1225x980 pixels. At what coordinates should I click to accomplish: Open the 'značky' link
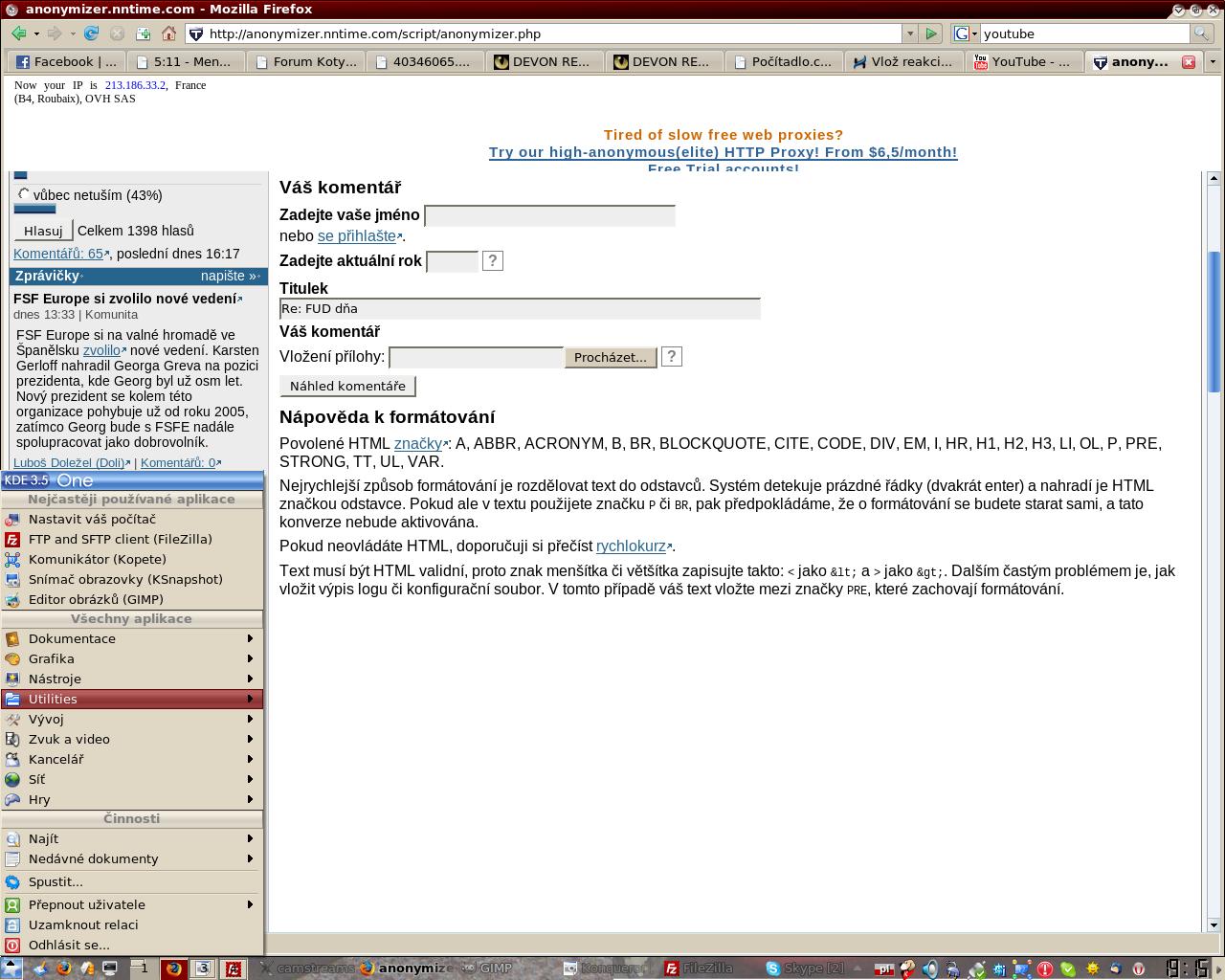(420, 443)
